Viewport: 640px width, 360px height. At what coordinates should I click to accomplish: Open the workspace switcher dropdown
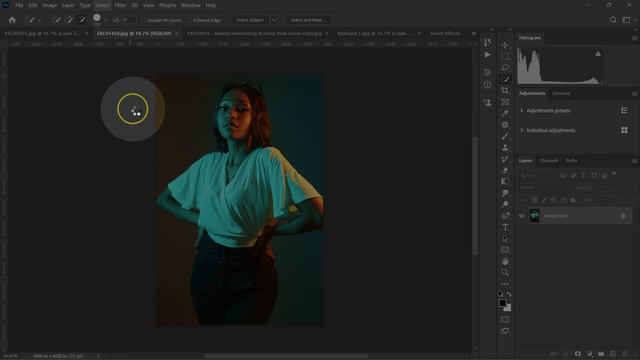[626, 20]
